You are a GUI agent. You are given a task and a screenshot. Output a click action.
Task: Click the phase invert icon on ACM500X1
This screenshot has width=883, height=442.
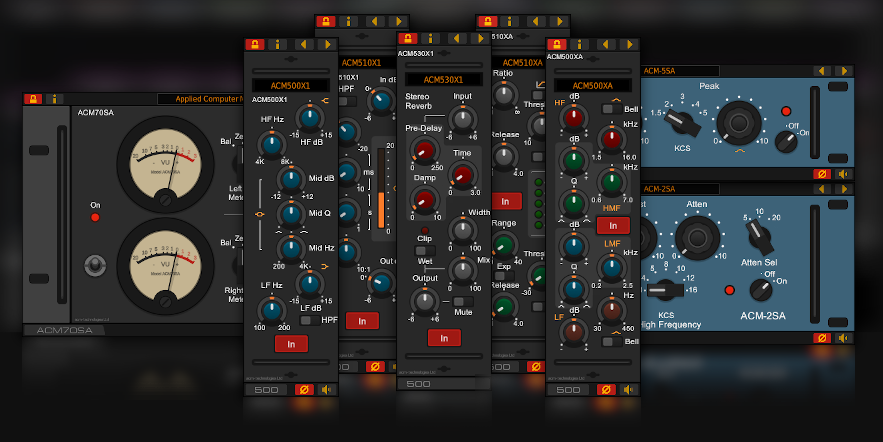(304, 389)
